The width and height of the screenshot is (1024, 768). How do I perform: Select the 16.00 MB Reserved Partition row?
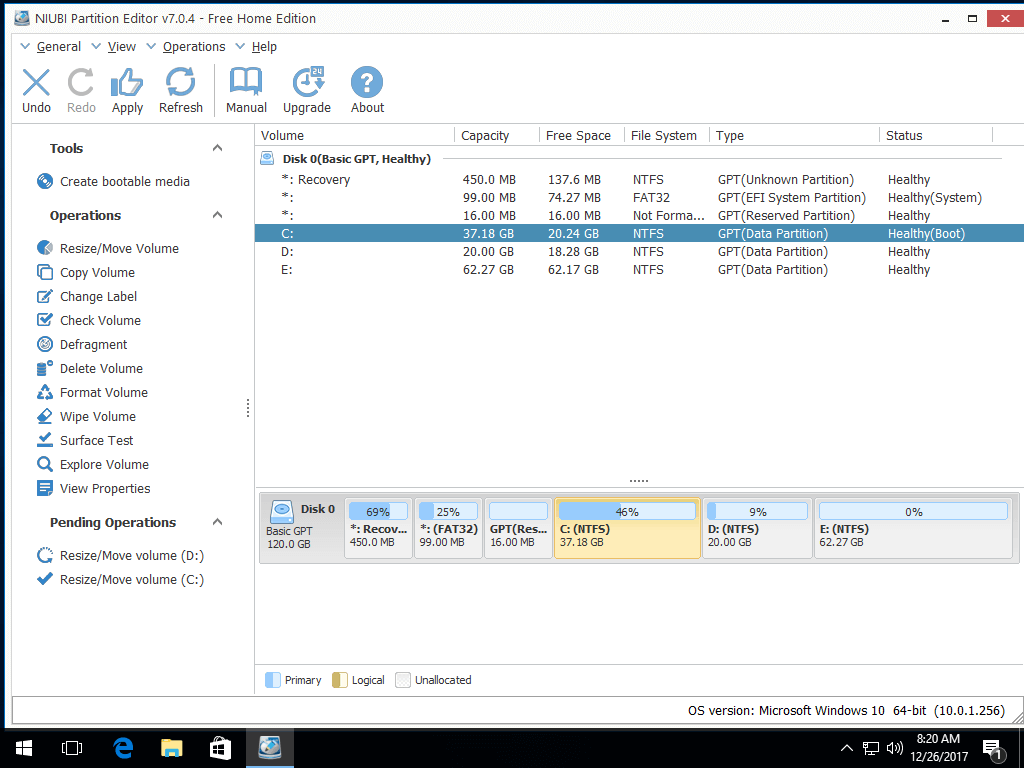pyautogui.click(x=639, y=216)
